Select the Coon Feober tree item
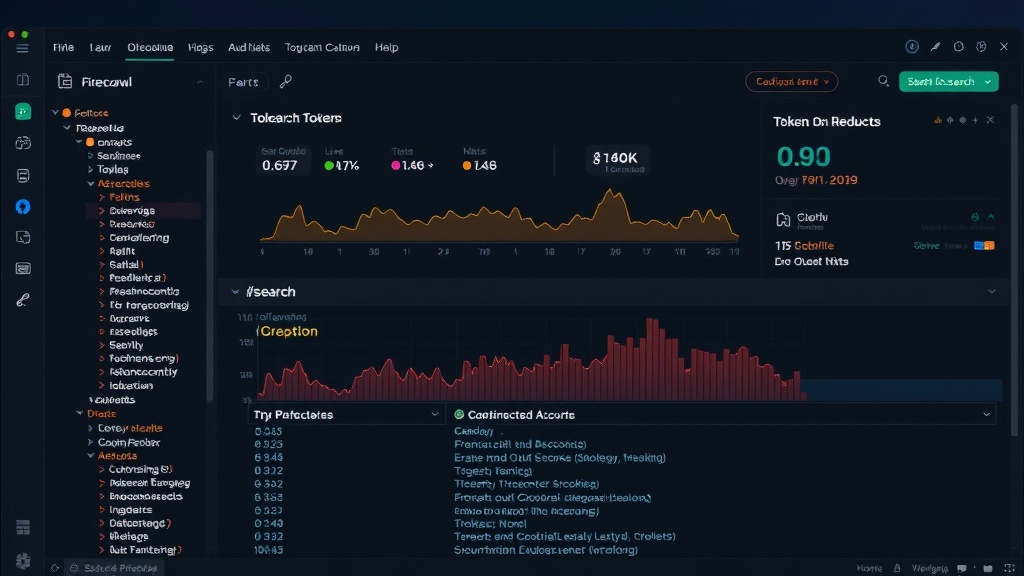Screen dimensions: 1024x576 129,443
